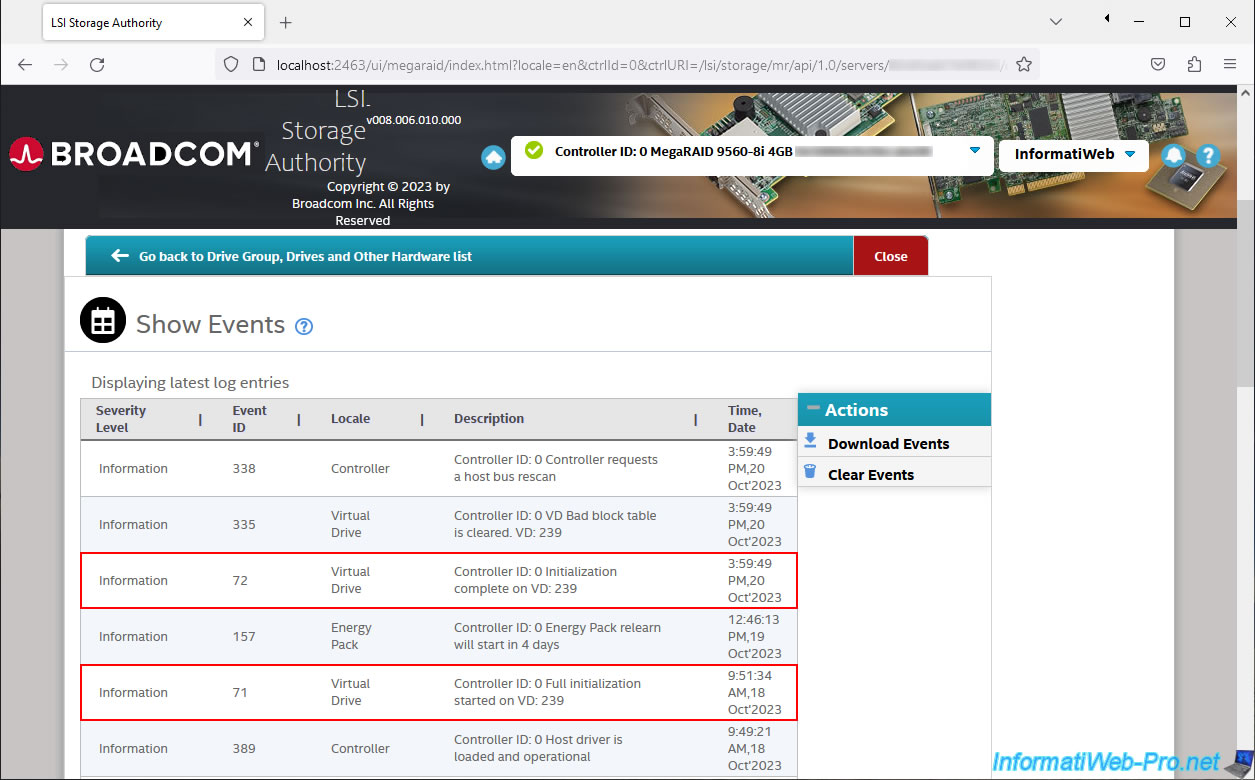
Task: Click the help icon next to Show Events
Action: 304,326
